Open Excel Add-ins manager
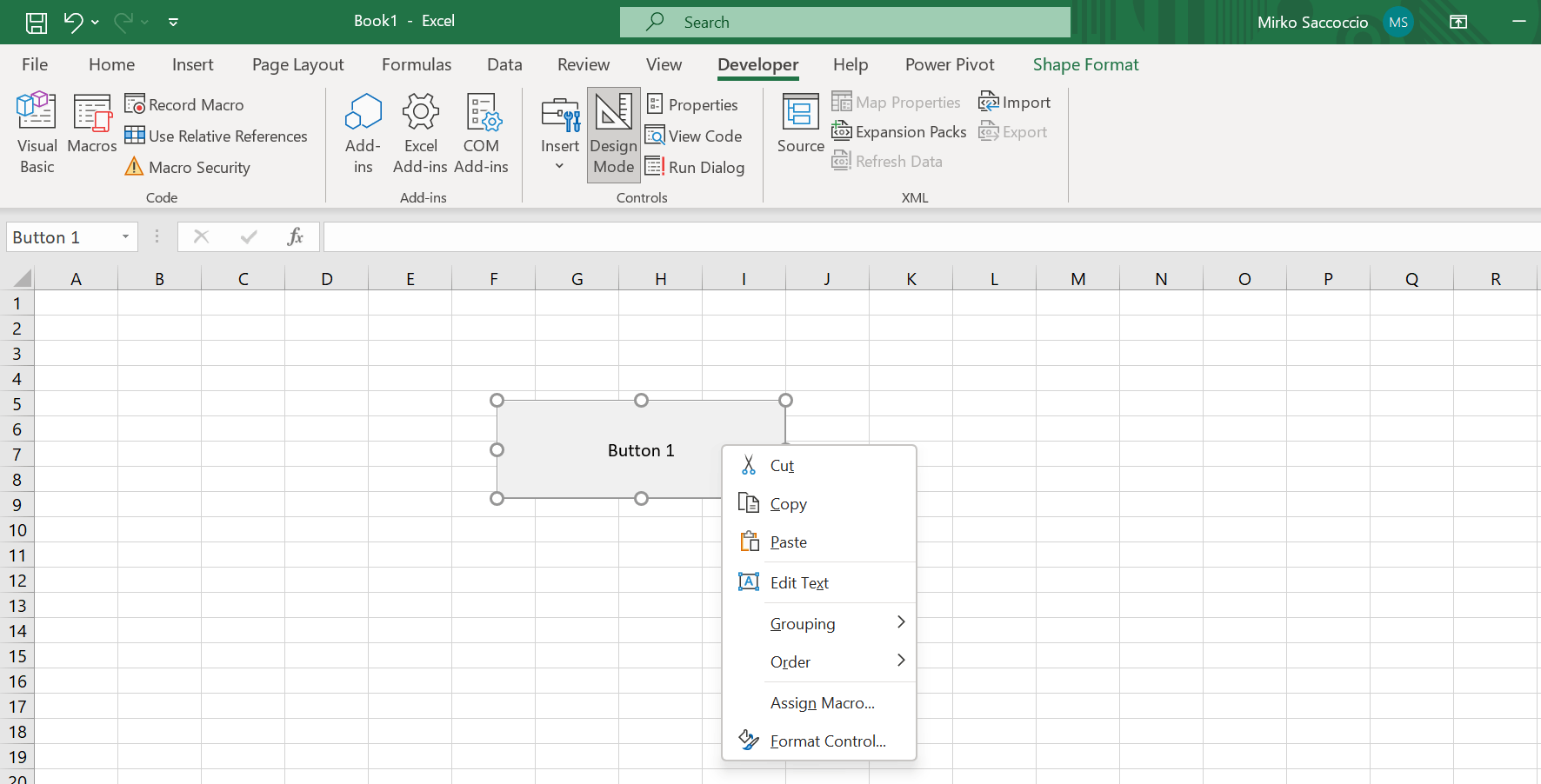The image size is (1541, 784). click(x=420, y=133)
